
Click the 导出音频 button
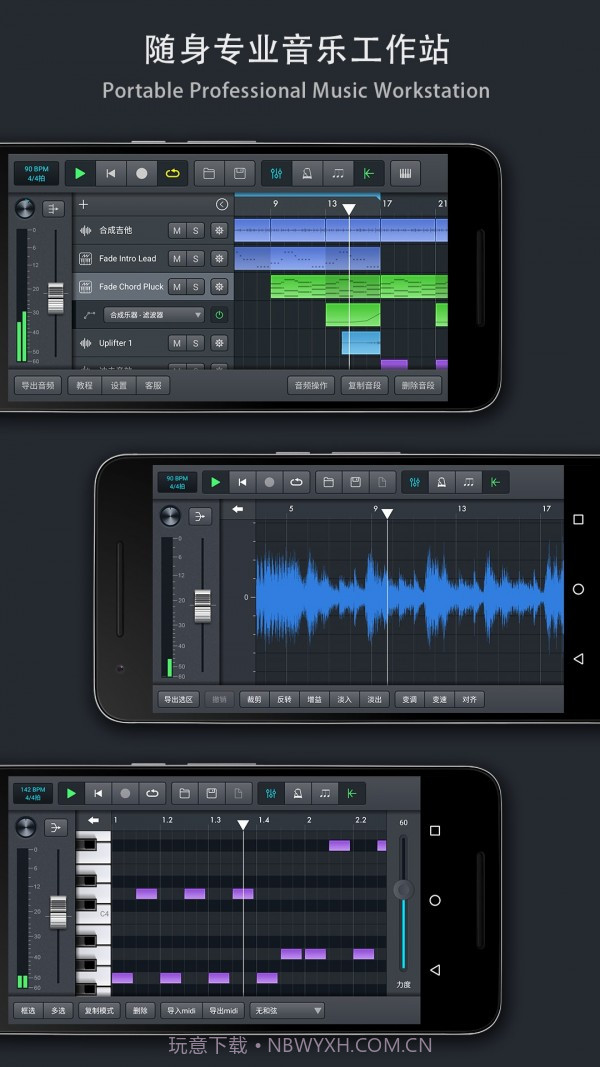click(38, 385)
